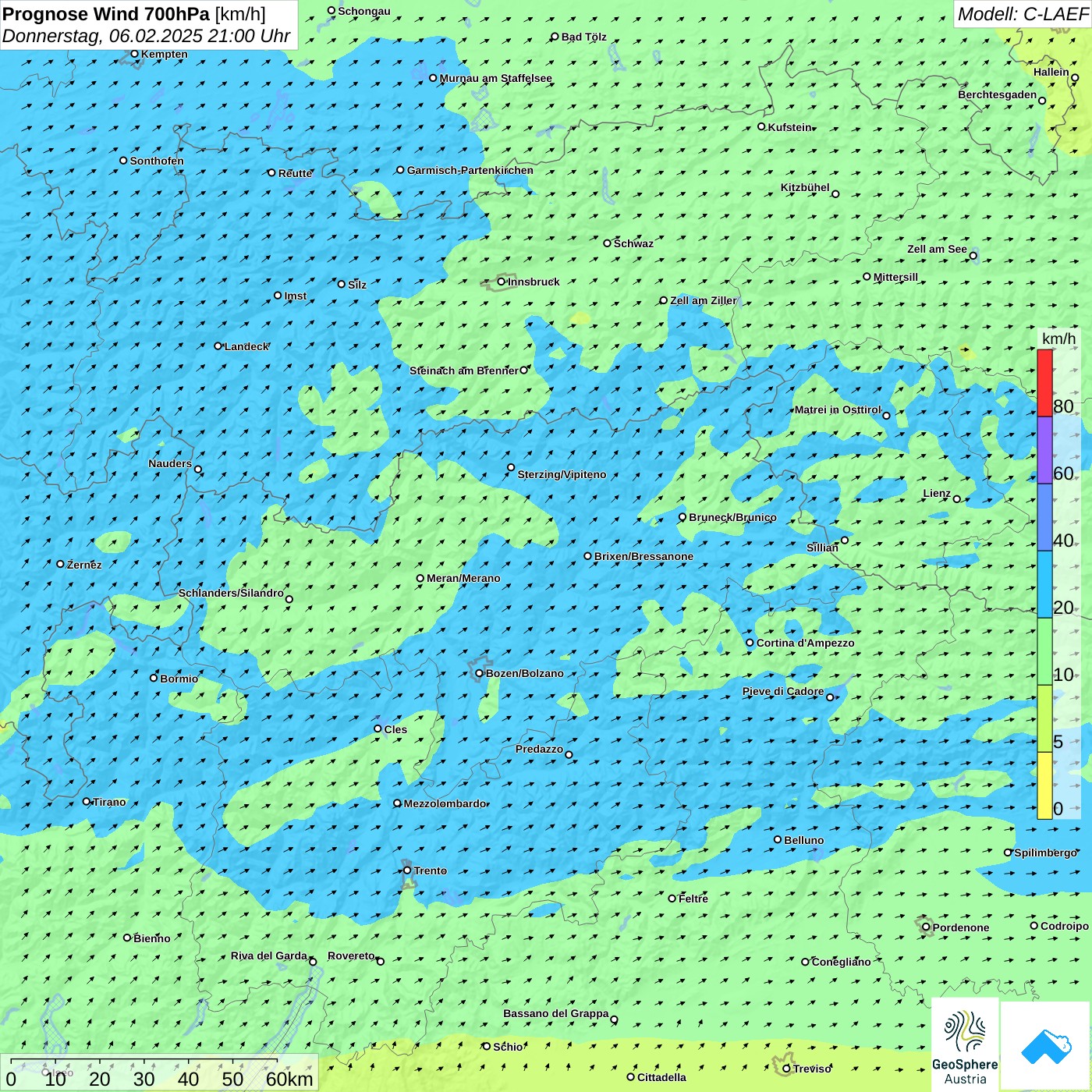
Task: Select the Cortina d'Ampezzo marker
Action: click(x=750, y=643)
